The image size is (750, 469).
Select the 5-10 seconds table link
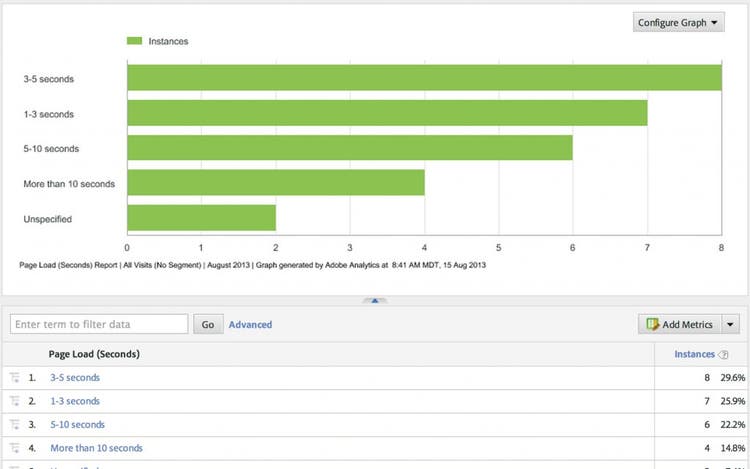click(x=77, y=425)
